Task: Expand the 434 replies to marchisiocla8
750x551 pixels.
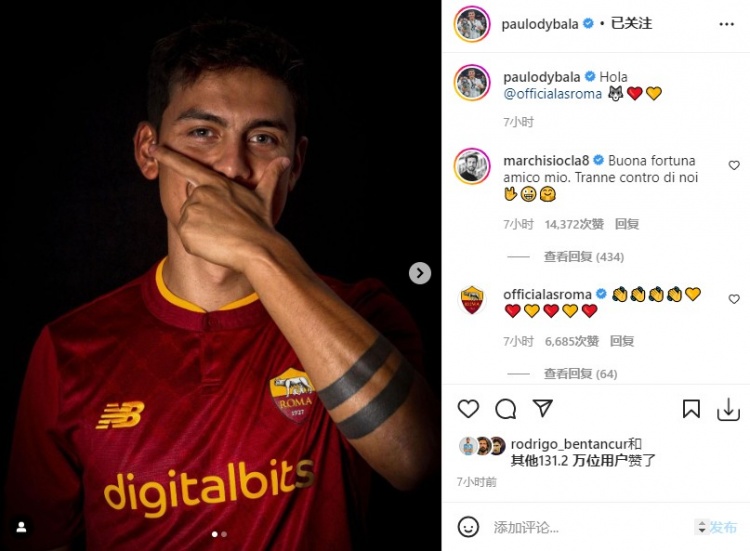Action: (x=584, y=257)
